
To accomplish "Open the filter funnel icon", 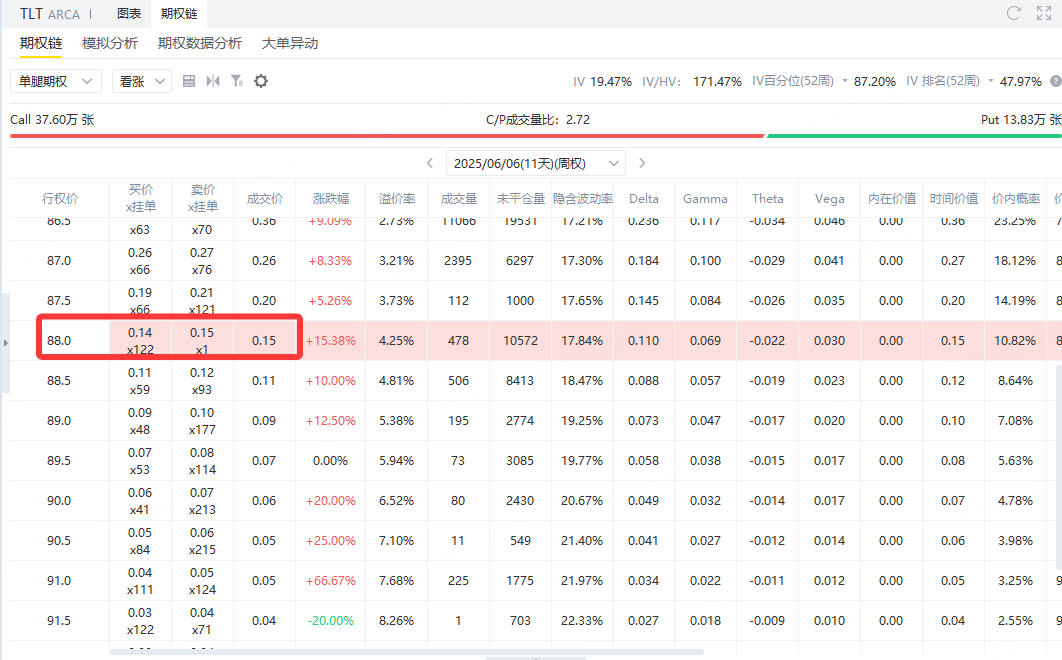I will (x=236, y=81).
